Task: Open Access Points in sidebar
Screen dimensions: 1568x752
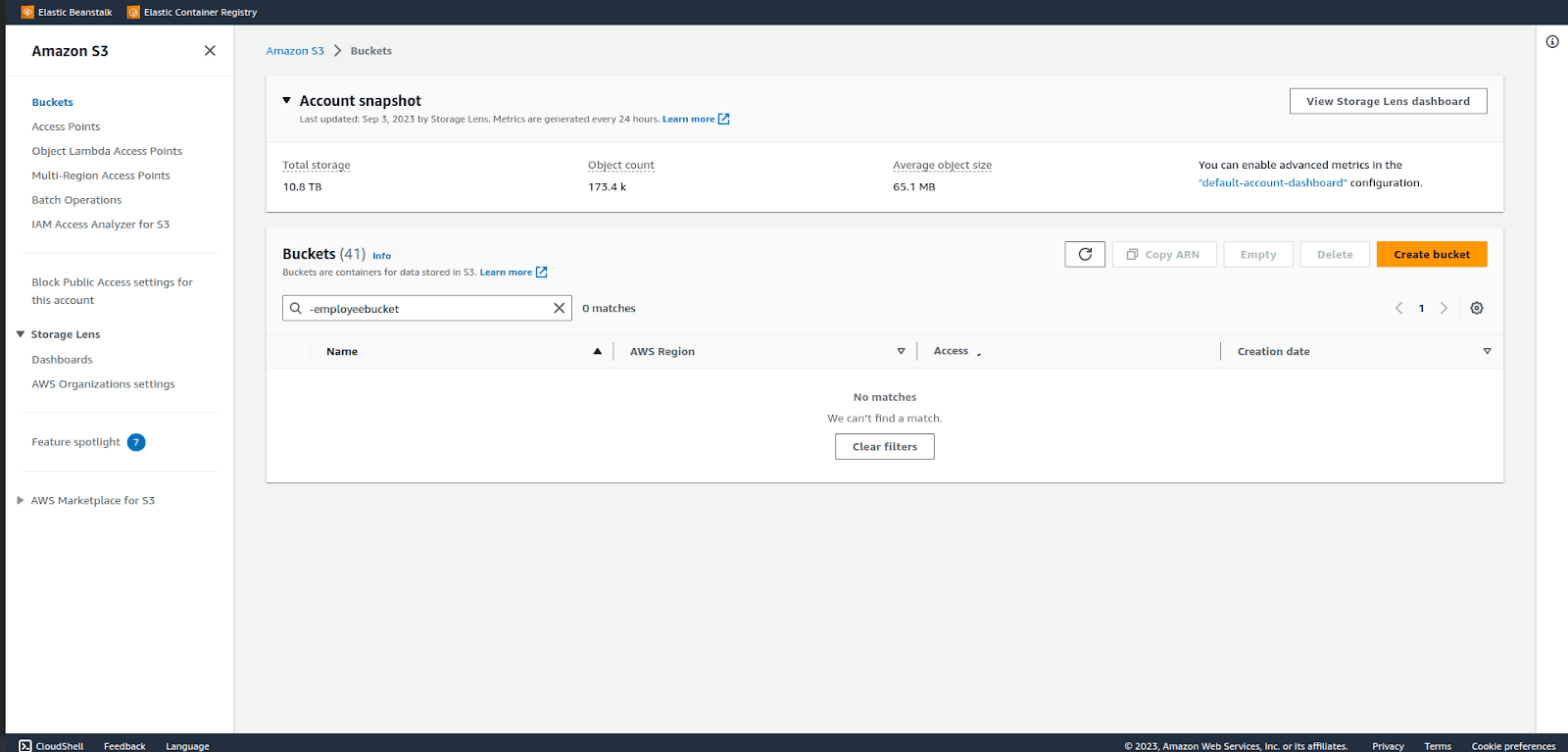Action: (x=66, y=126)
